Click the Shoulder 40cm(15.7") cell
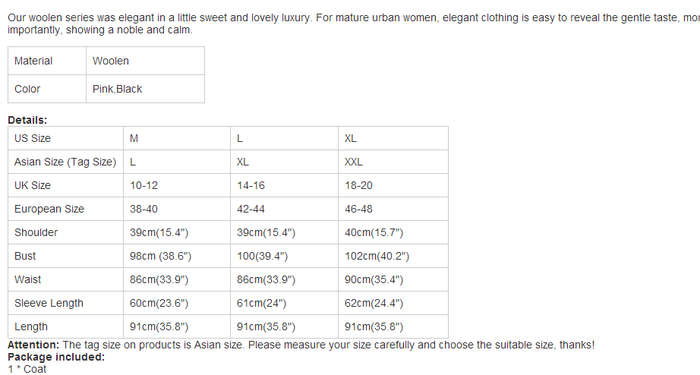The height and width of the screenshot is (375, 700). [393, 232]
